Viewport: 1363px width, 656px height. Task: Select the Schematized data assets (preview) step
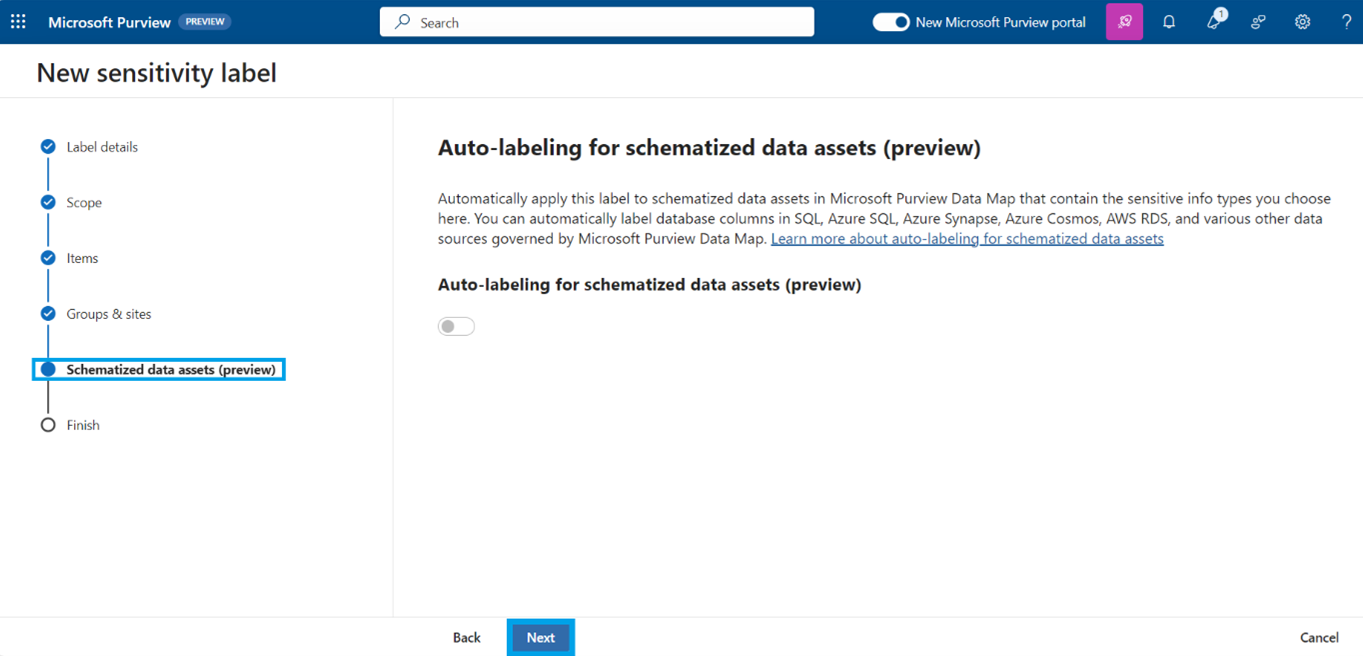(170, 370)
